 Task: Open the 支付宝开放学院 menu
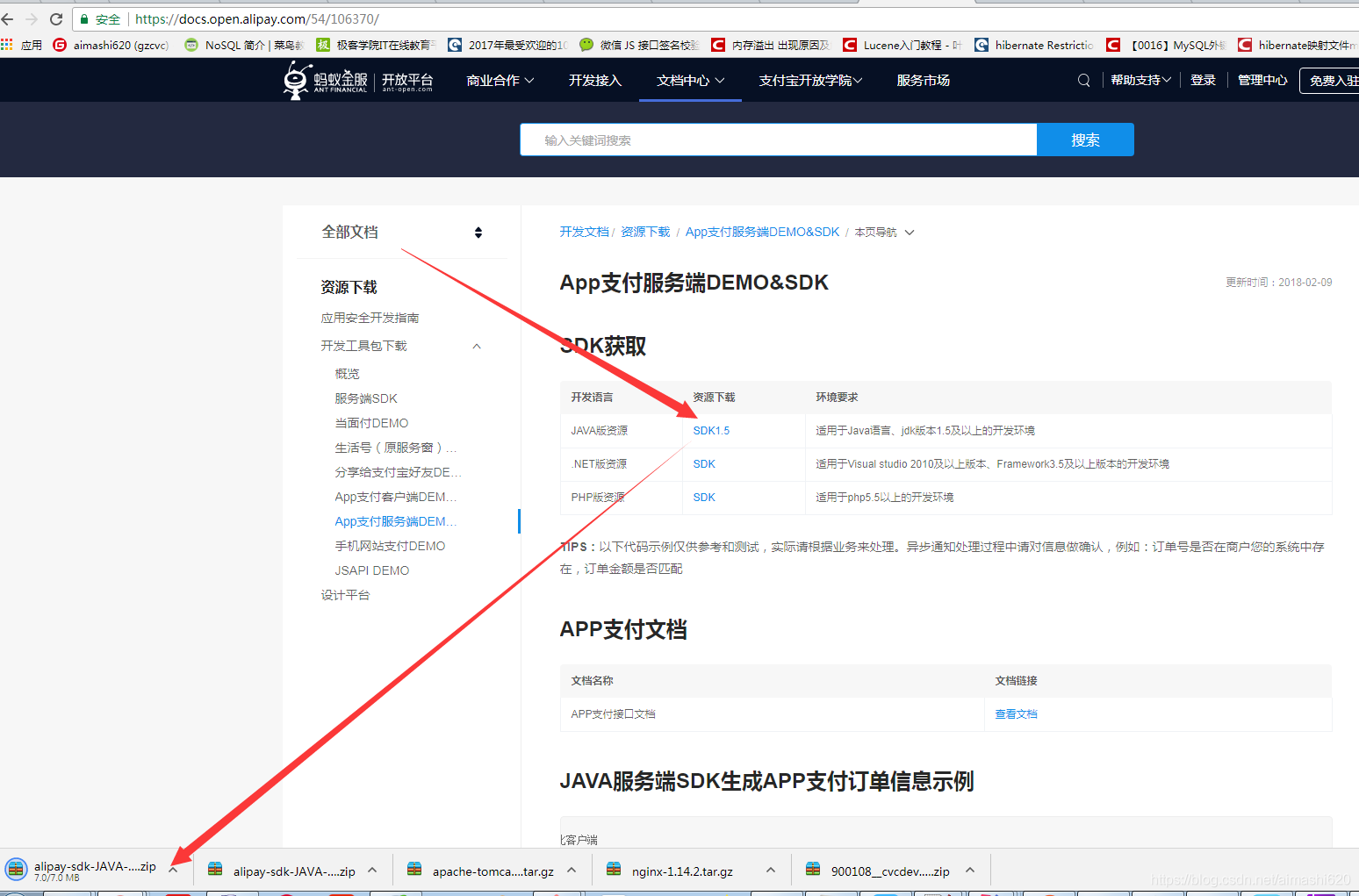pos(810,80)
